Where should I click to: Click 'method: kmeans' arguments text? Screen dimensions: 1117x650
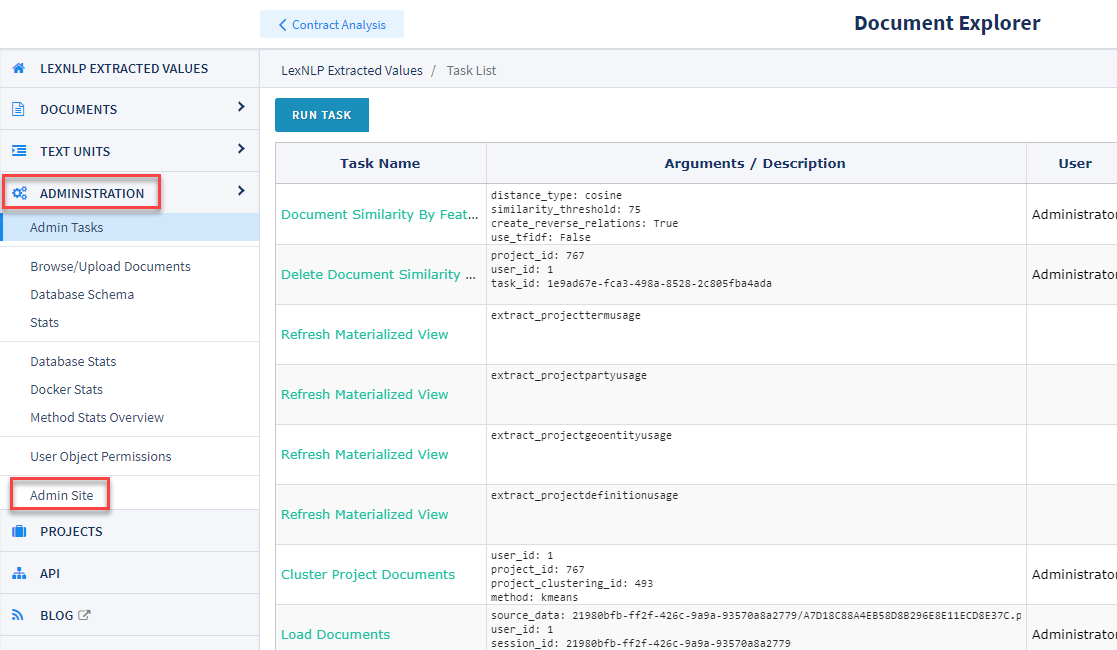534,597
